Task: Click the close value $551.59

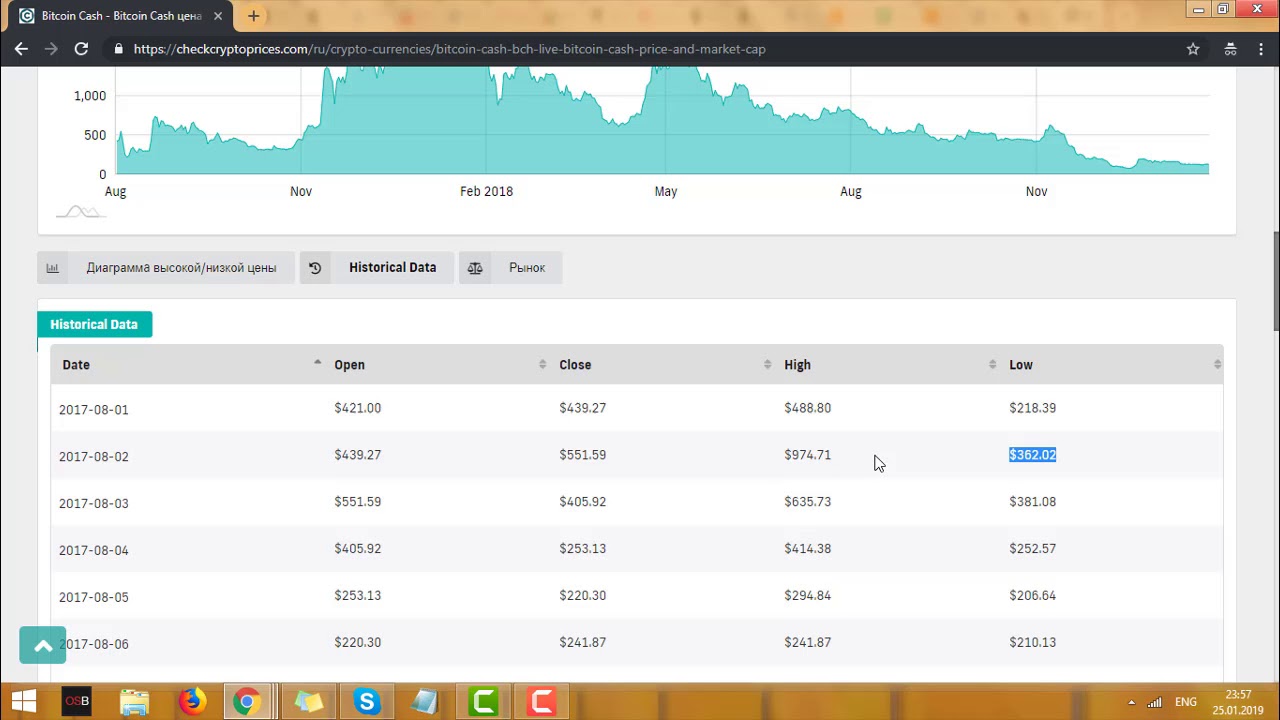Action: pos(582,455)
